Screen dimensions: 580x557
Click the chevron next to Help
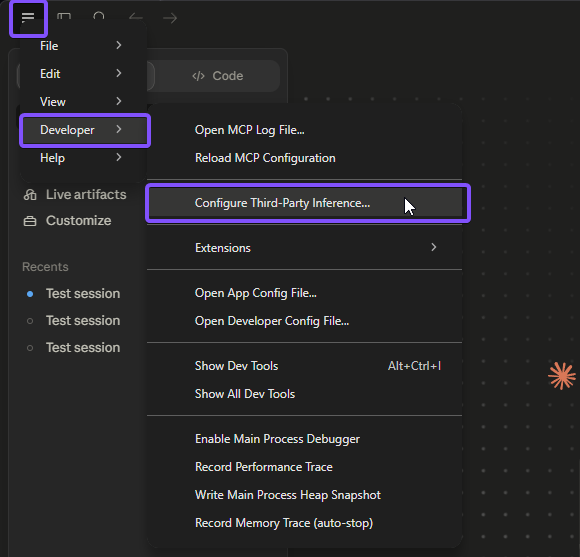click(x=119, y=157)
